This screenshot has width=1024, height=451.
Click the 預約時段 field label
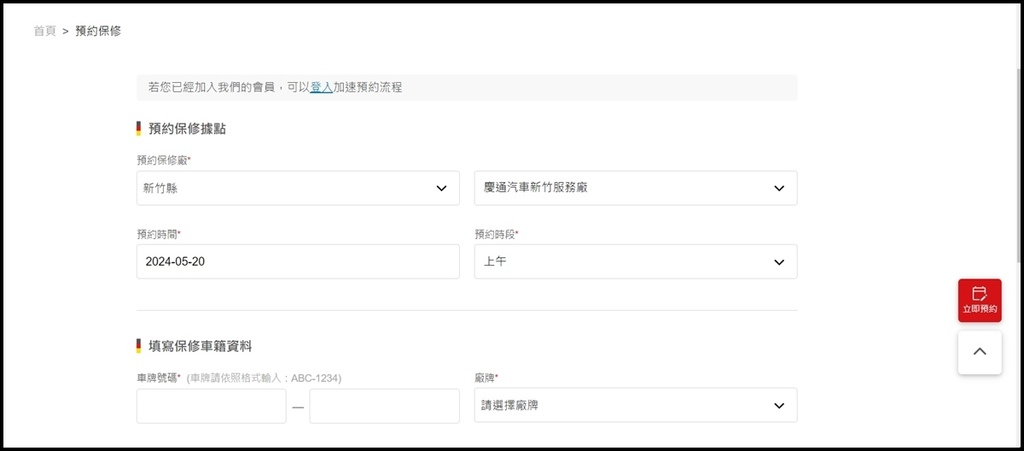[x=496, y=234]
